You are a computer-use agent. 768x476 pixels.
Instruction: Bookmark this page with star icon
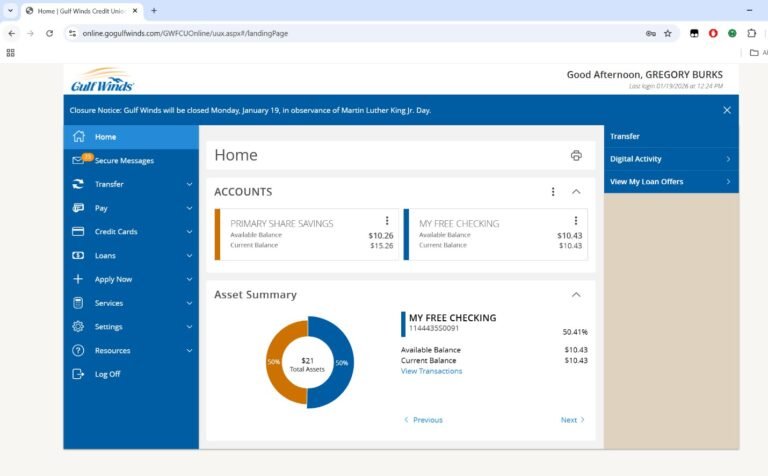(667, 33)
